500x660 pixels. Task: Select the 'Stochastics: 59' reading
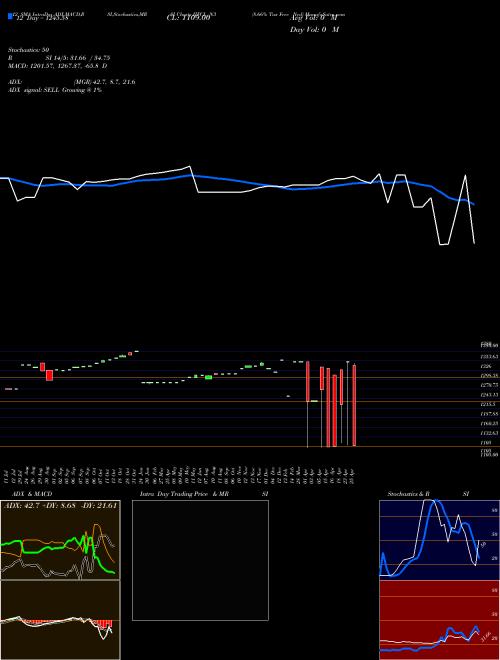pos(28,50)
